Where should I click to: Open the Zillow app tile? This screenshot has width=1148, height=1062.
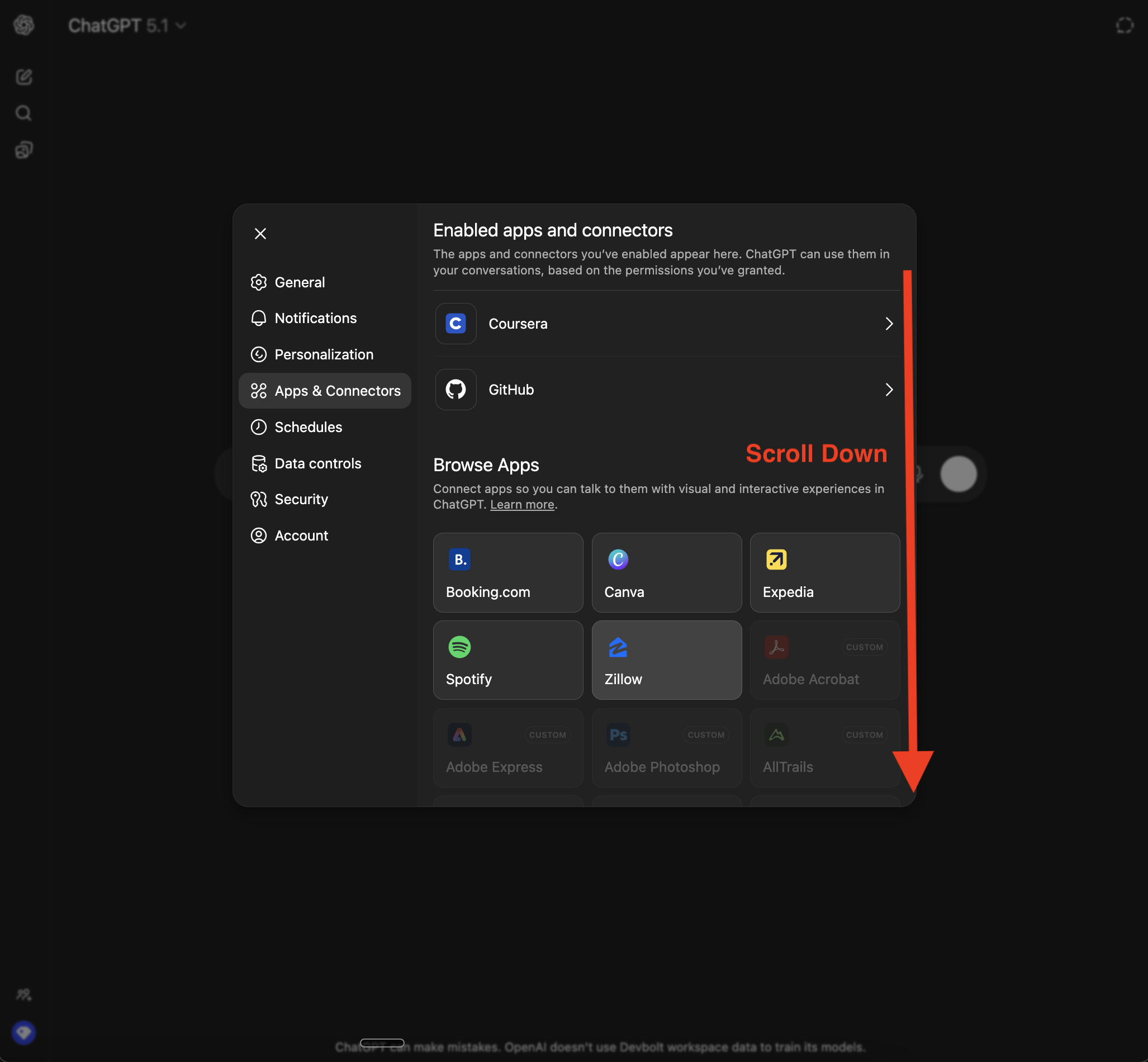coord(666,660)
